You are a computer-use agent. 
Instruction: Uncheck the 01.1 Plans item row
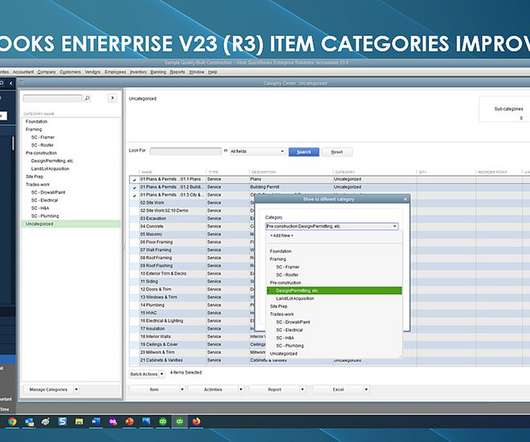click(134, 179)
